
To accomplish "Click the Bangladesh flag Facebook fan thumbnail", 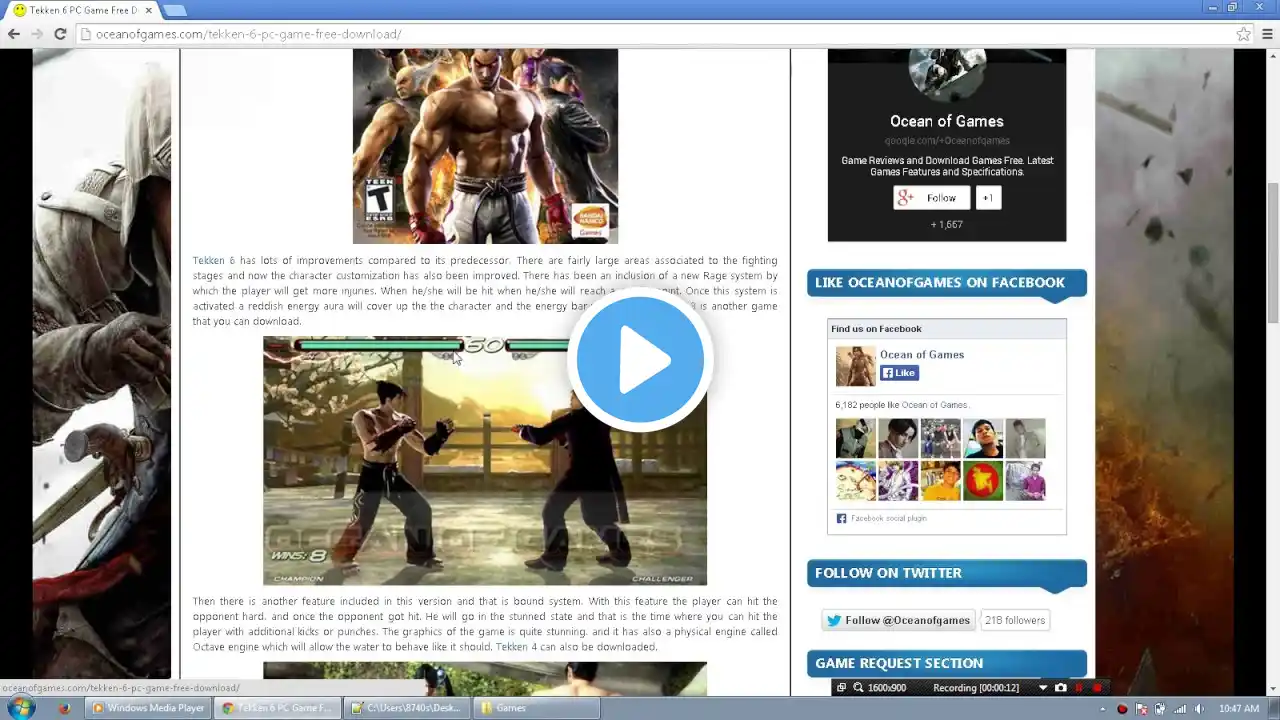I will pos(983,481).
